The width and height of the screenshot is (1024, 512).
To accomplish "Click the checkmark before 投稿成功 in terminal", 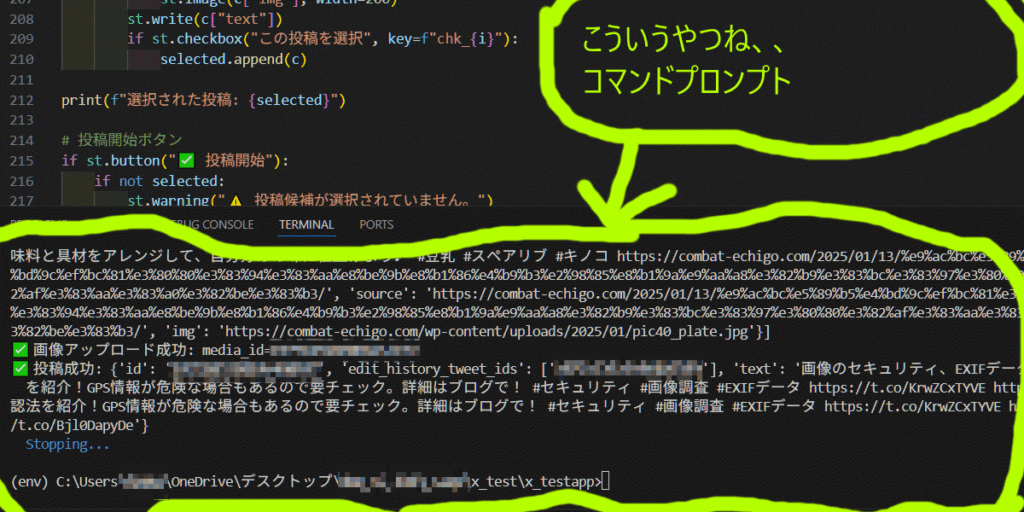I will click(19, 369).
